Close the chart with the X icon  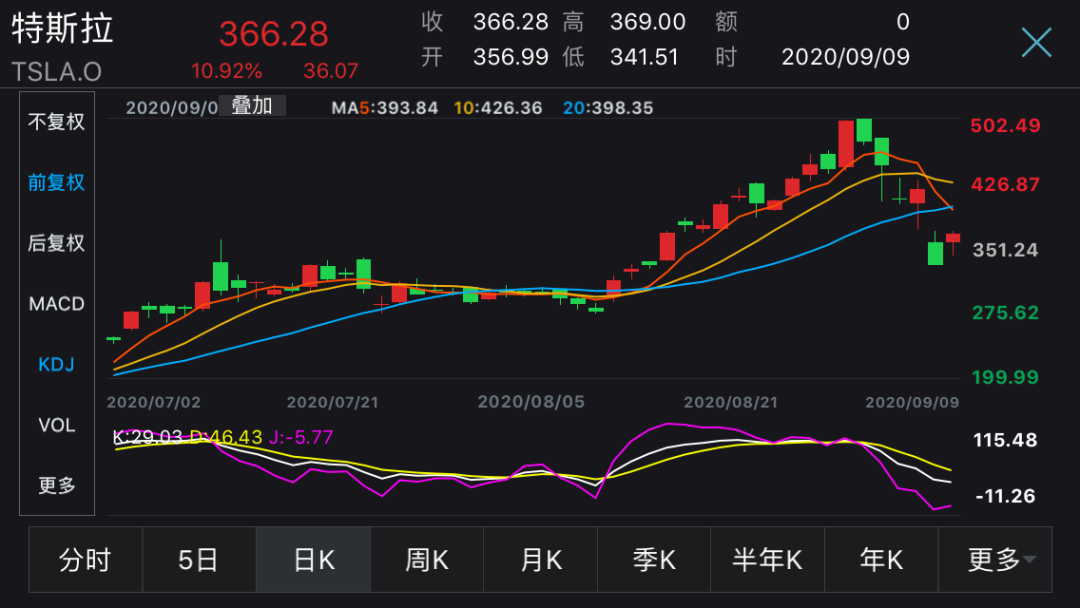(x=1036, y=42)
